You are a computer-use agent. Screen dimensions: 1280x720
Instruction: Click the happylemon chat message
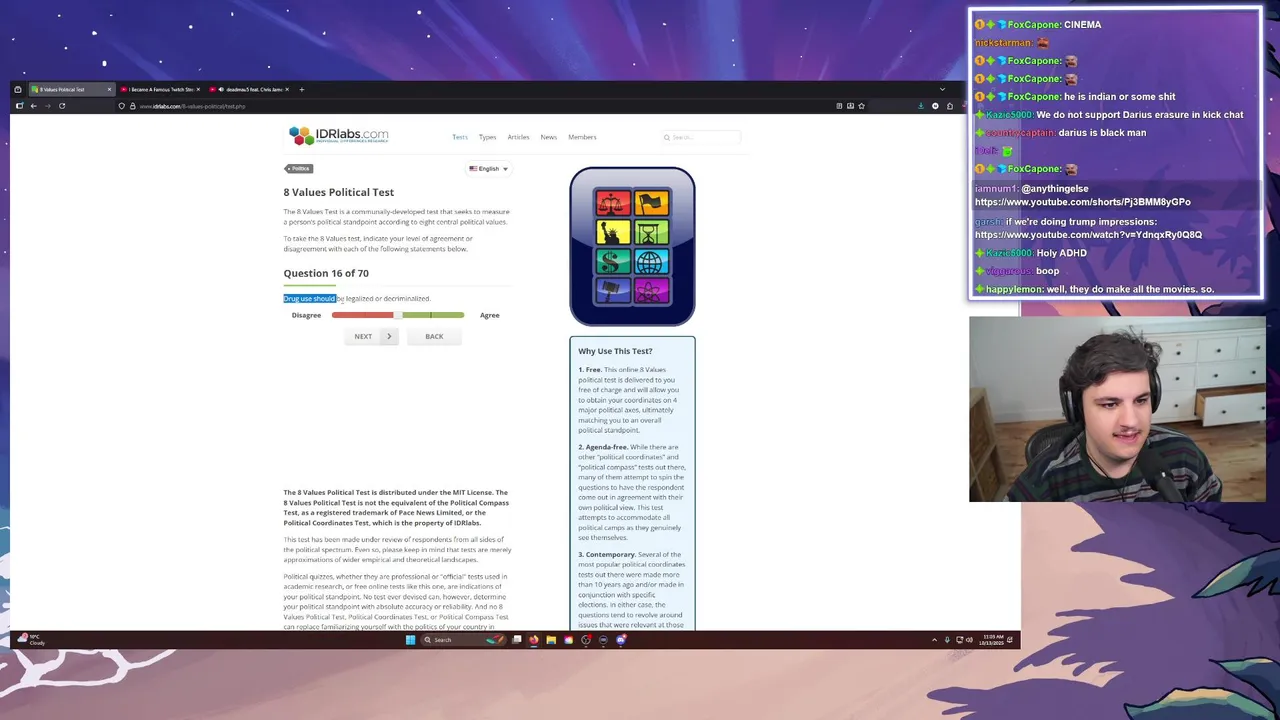pos(1095,289)
